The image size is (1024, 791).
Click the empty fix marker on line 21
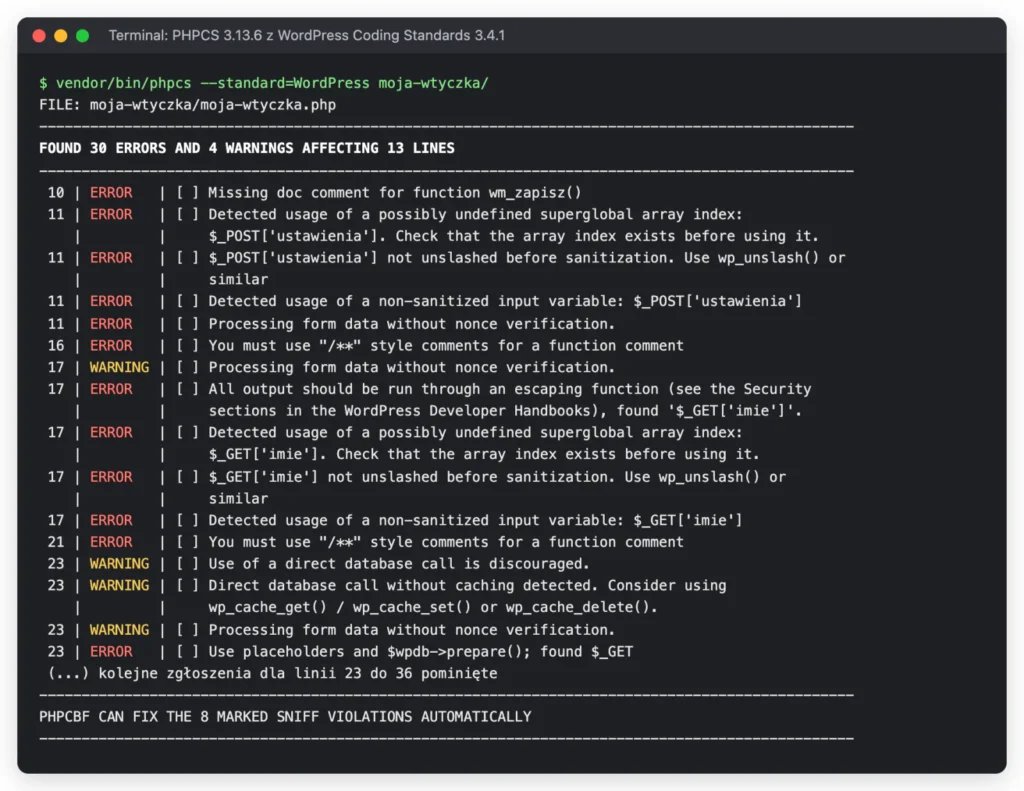pyautogui.click(x=187, y=542)
